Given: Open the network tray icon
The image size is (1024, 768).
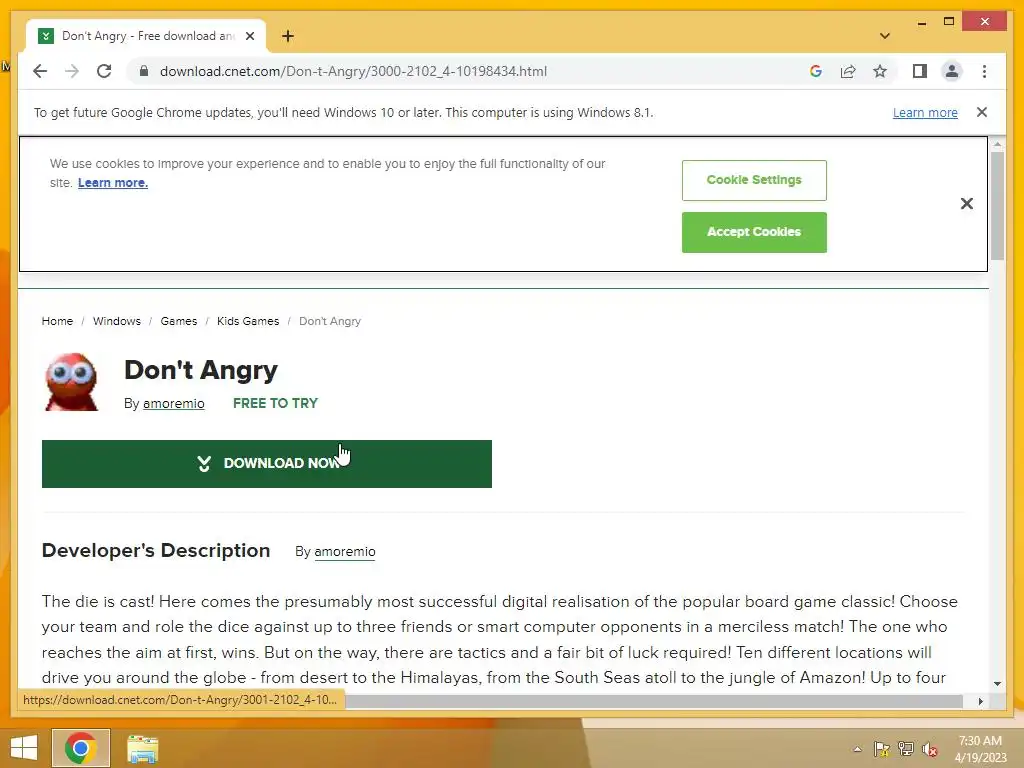Looking at the screenshot, I should 906,749.
